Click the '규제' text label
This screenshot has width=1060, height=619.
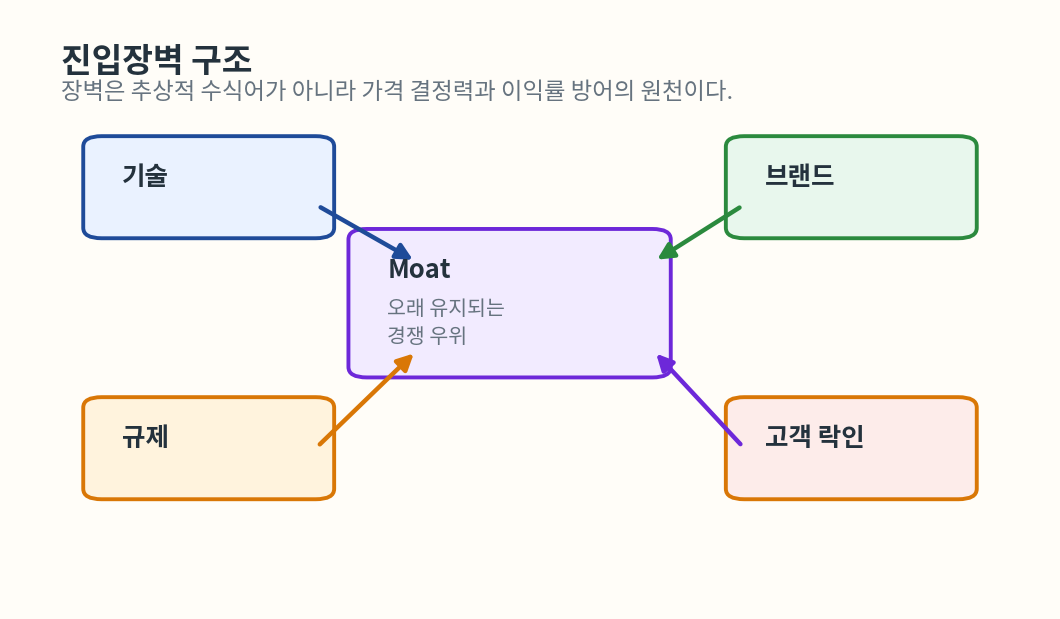click(x=145, y=437)
